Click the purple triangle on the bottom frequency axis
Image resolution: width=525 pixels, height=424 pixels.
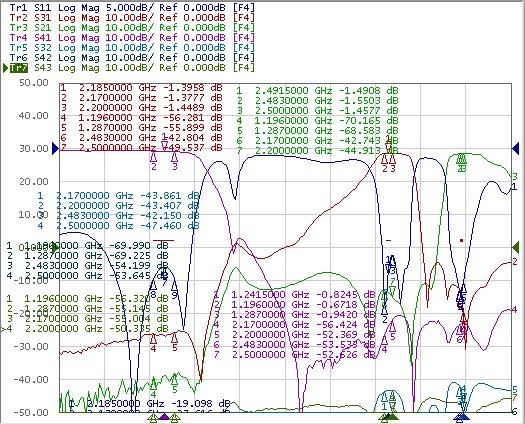(x=164, y=417)
